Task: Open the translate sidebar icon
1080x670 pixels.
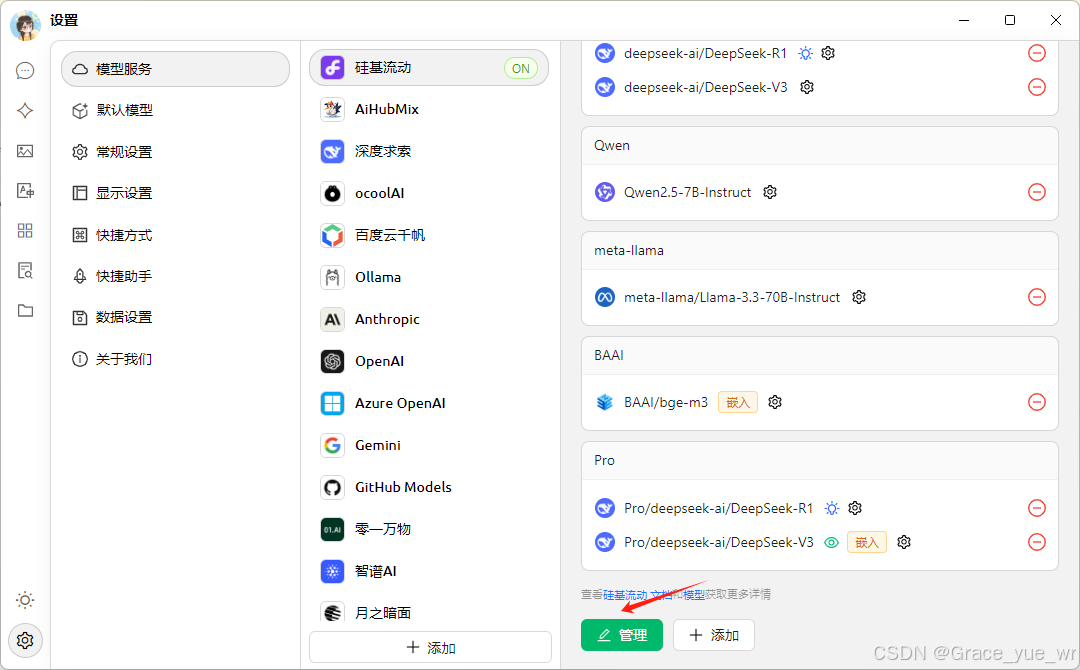Action: point(25,191)
